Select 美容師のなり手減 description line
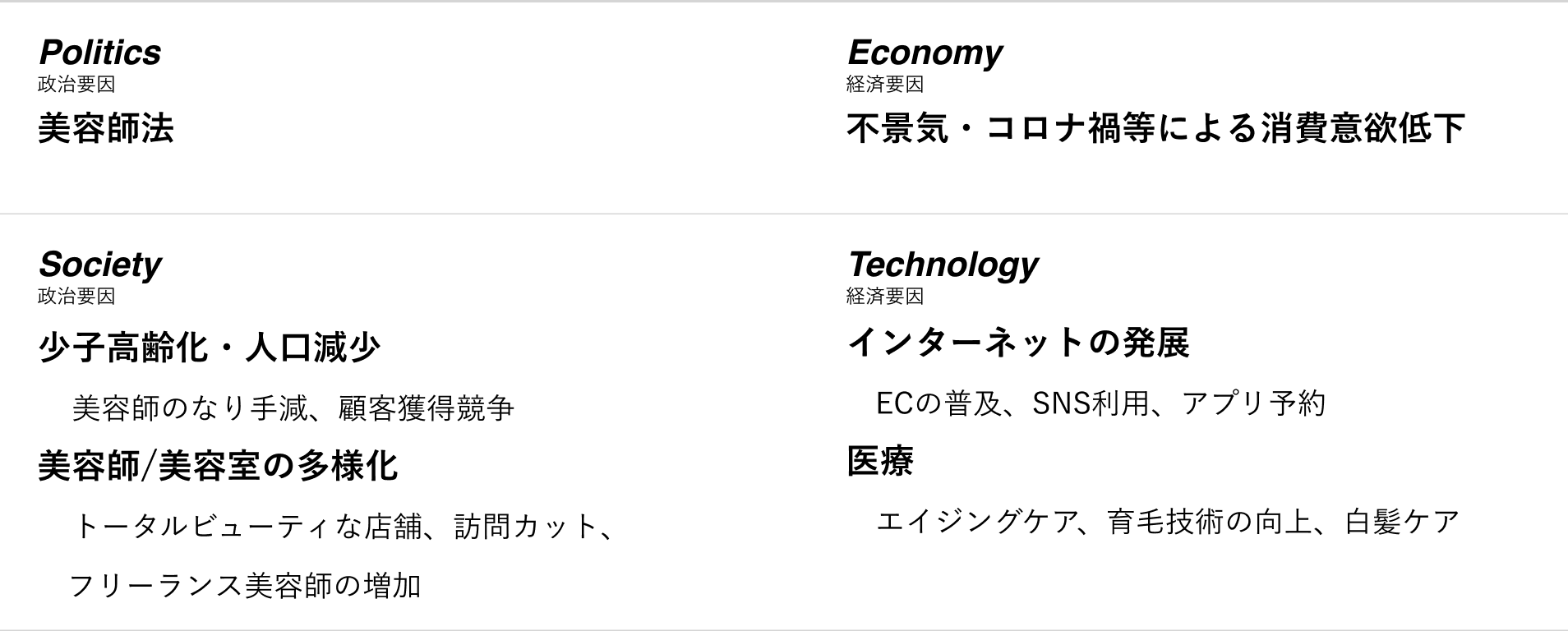This screenshot has width=1568, height=631. click(x=293, y=408)
